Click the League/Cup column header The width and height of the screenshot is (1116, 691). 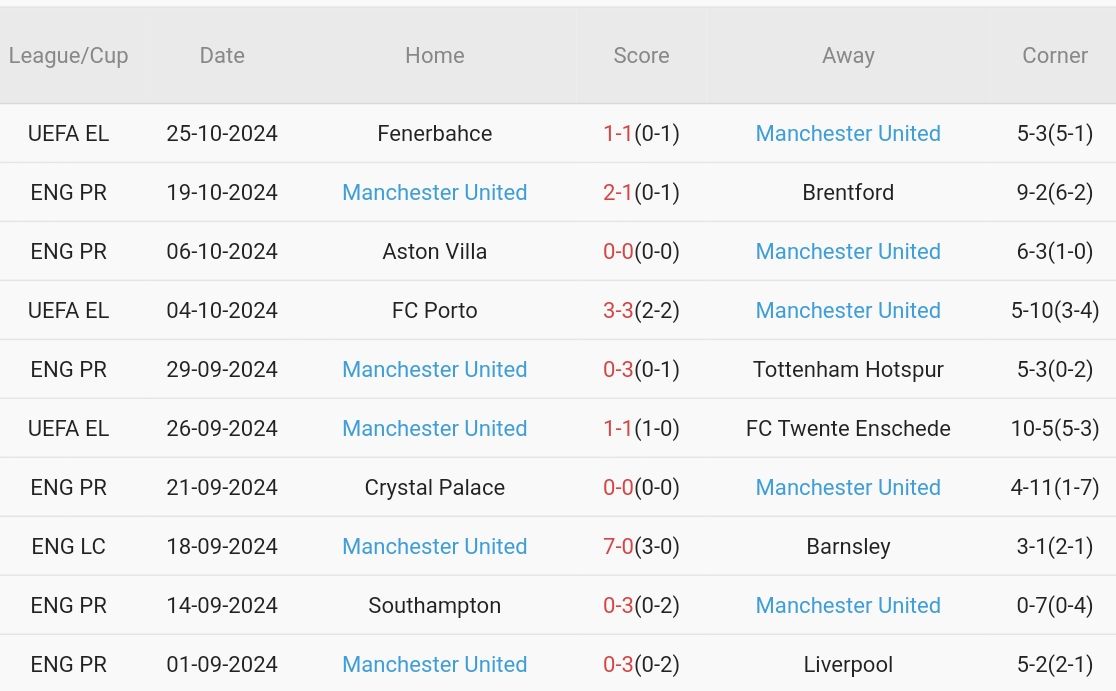coord(69,55)
